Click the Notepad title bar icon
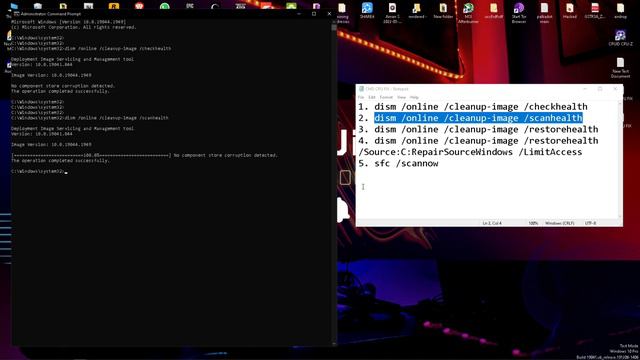 [361, 89]
